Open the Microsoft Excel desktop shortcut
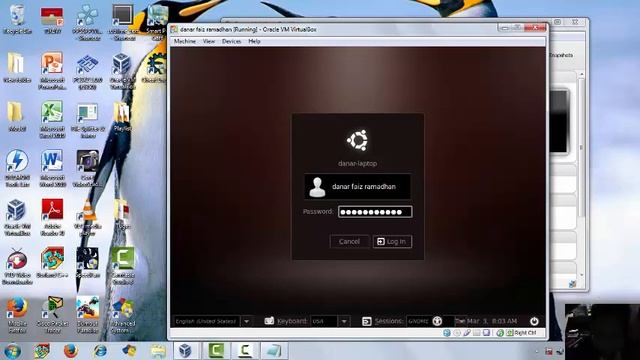This screenshot has height=360, width=640. coord(52,119)
